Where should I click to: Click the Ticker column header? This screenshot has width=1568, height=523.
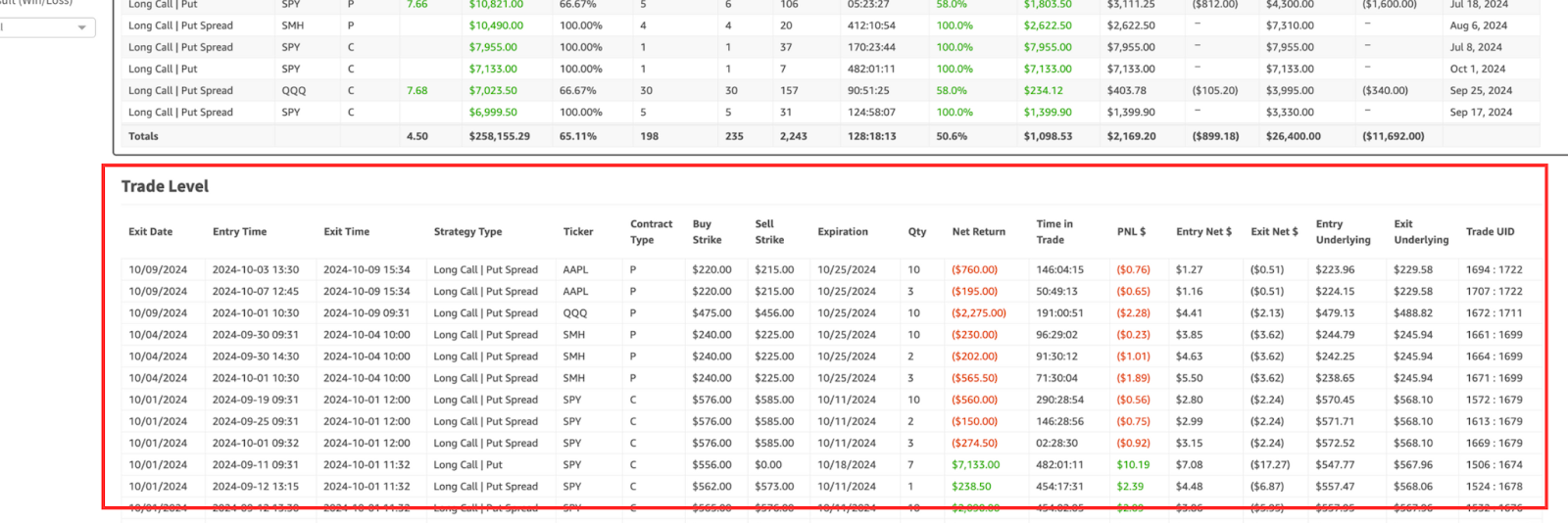tap(578, 232)
